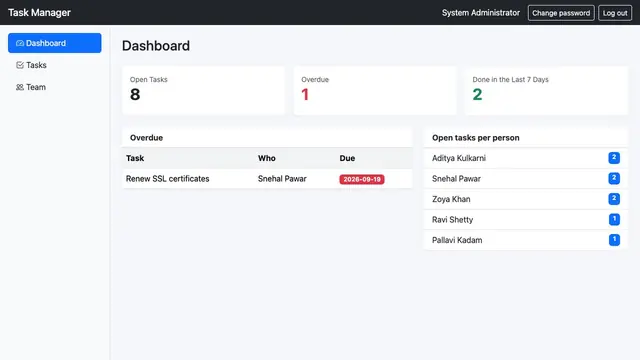640x360 pixels.
Task: Click Pallavi Kadam in open tasks list
Action: pyautogui.click(x=457, y=240)
